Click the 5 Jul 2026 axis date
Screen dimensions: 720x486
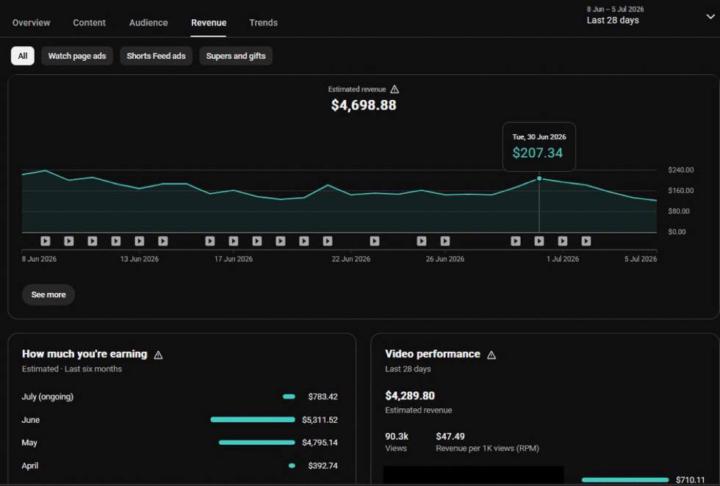tap(641, 259)
